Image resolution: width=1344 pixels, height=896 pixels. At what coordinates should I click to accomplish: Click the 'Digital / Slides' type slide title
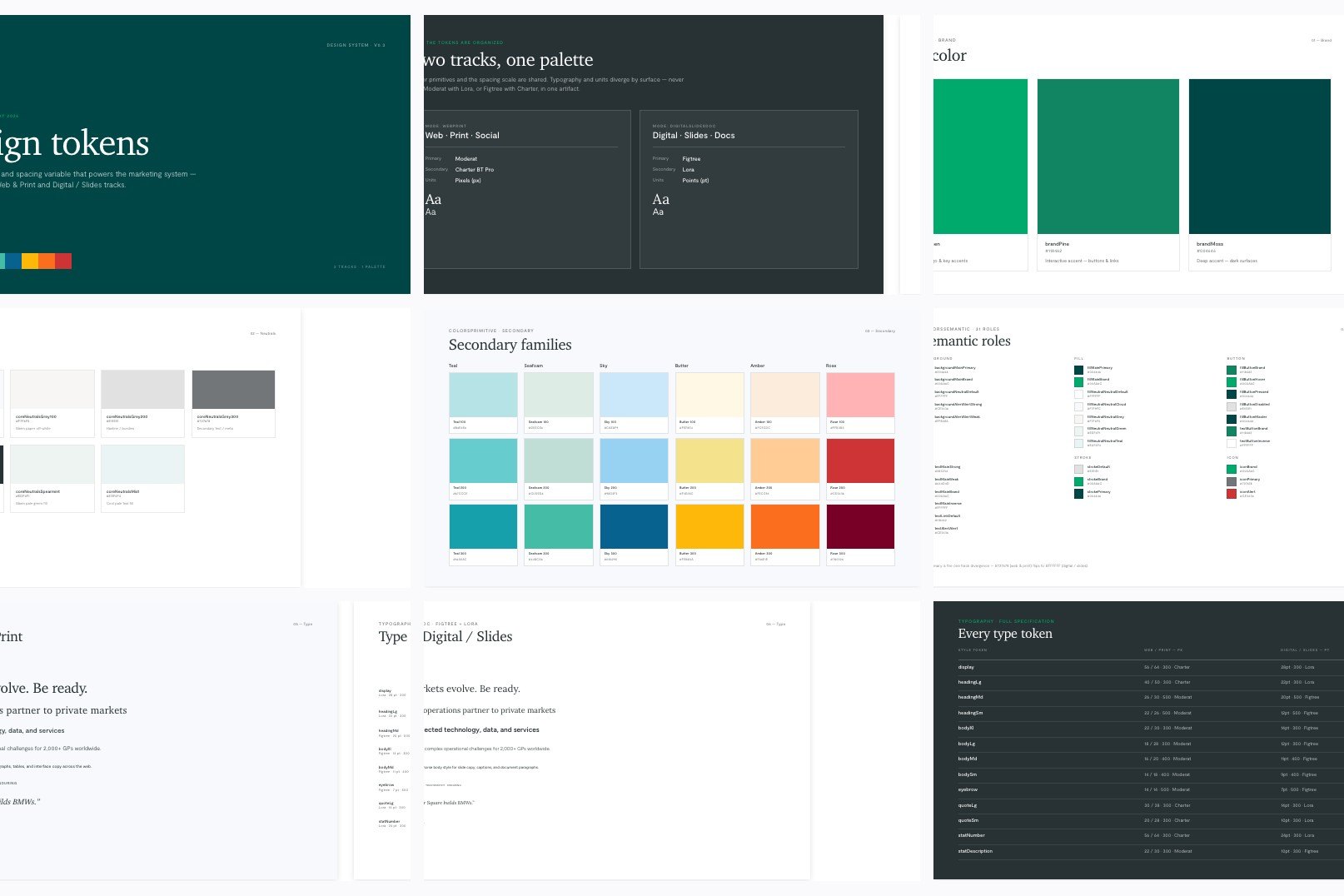coord(468,636)
